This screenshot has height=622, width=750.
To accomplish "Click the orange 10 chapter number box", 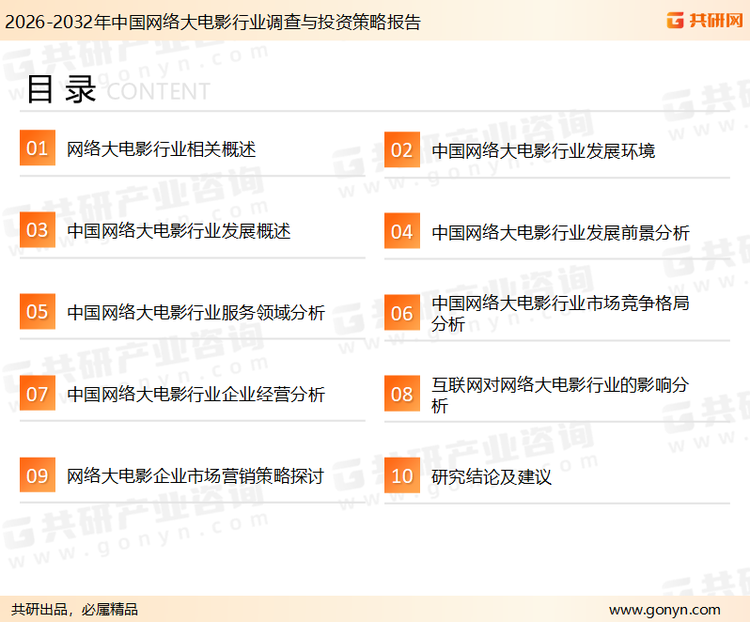I will 402,476.
